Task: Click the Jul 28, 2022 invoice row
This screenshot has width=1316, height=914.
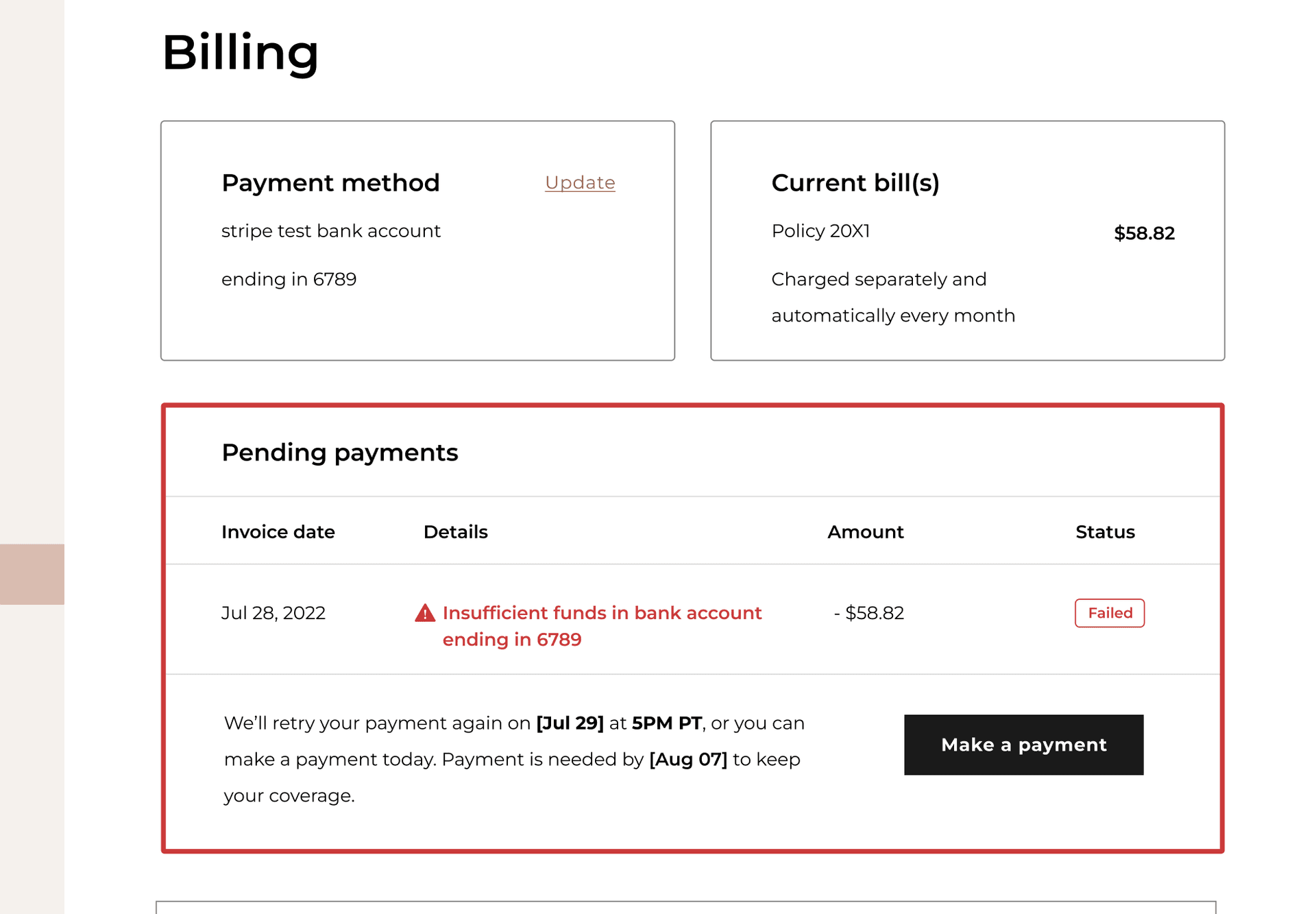Action: (273, 612)
